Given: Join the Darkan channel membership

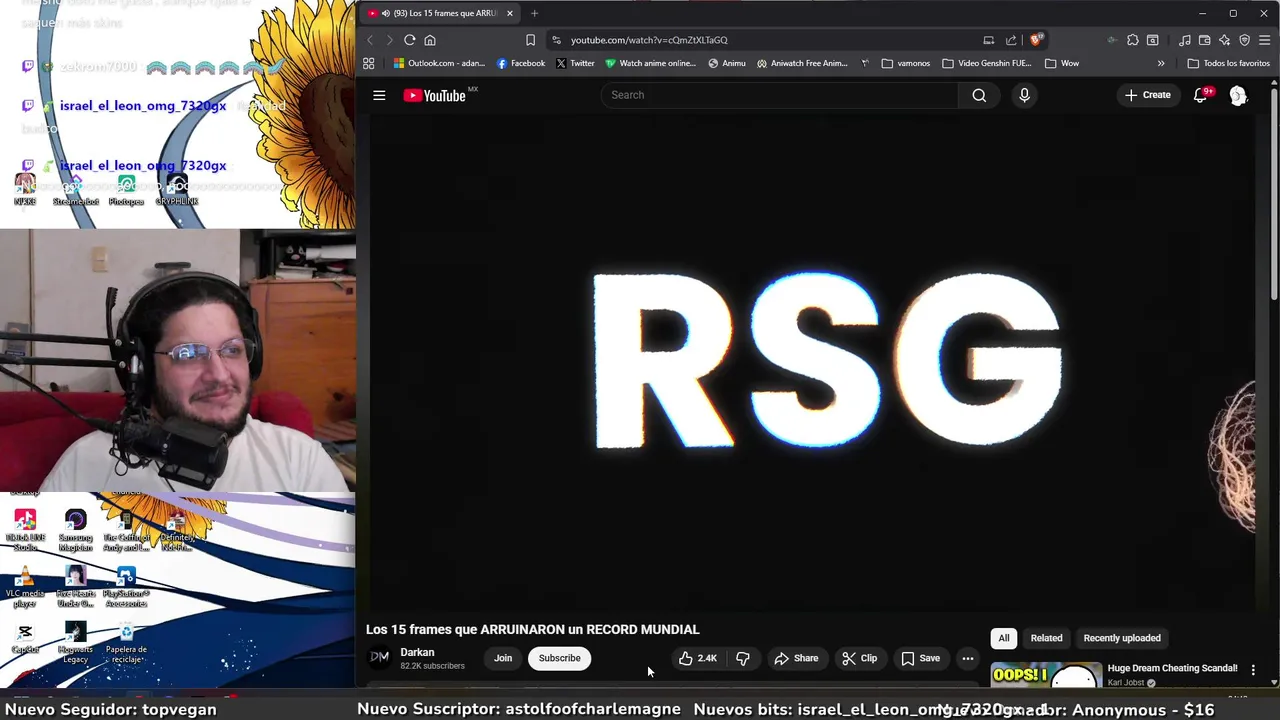Looking at the screenshot, I should click(x=503, y=658).
